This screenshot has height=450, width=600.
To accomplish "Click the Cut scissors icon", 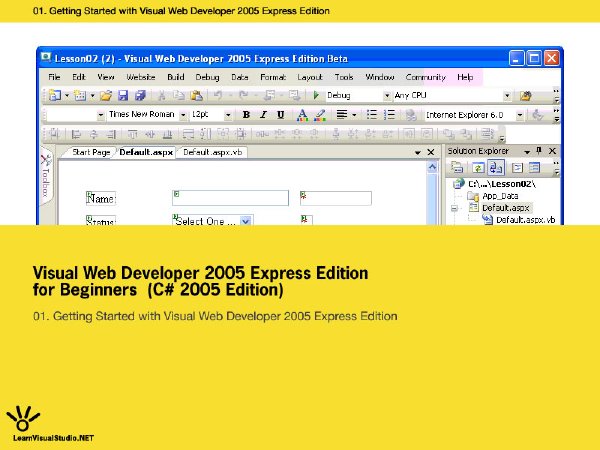I will point(161,95).
